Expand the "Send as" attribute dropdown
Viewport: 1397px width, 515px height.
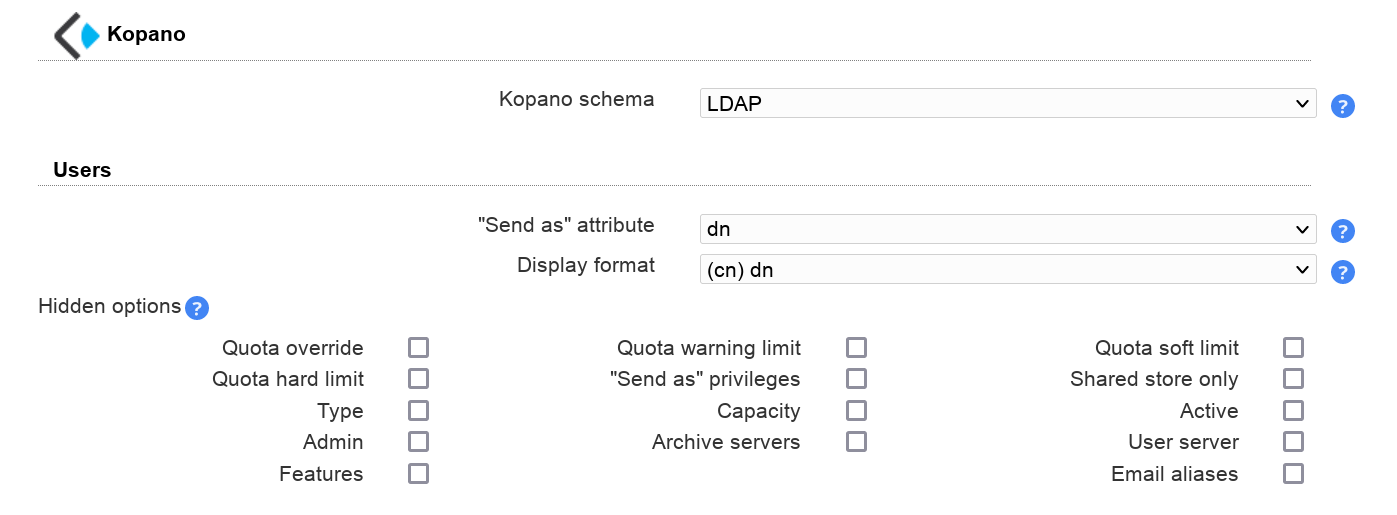click(1007, 229)
